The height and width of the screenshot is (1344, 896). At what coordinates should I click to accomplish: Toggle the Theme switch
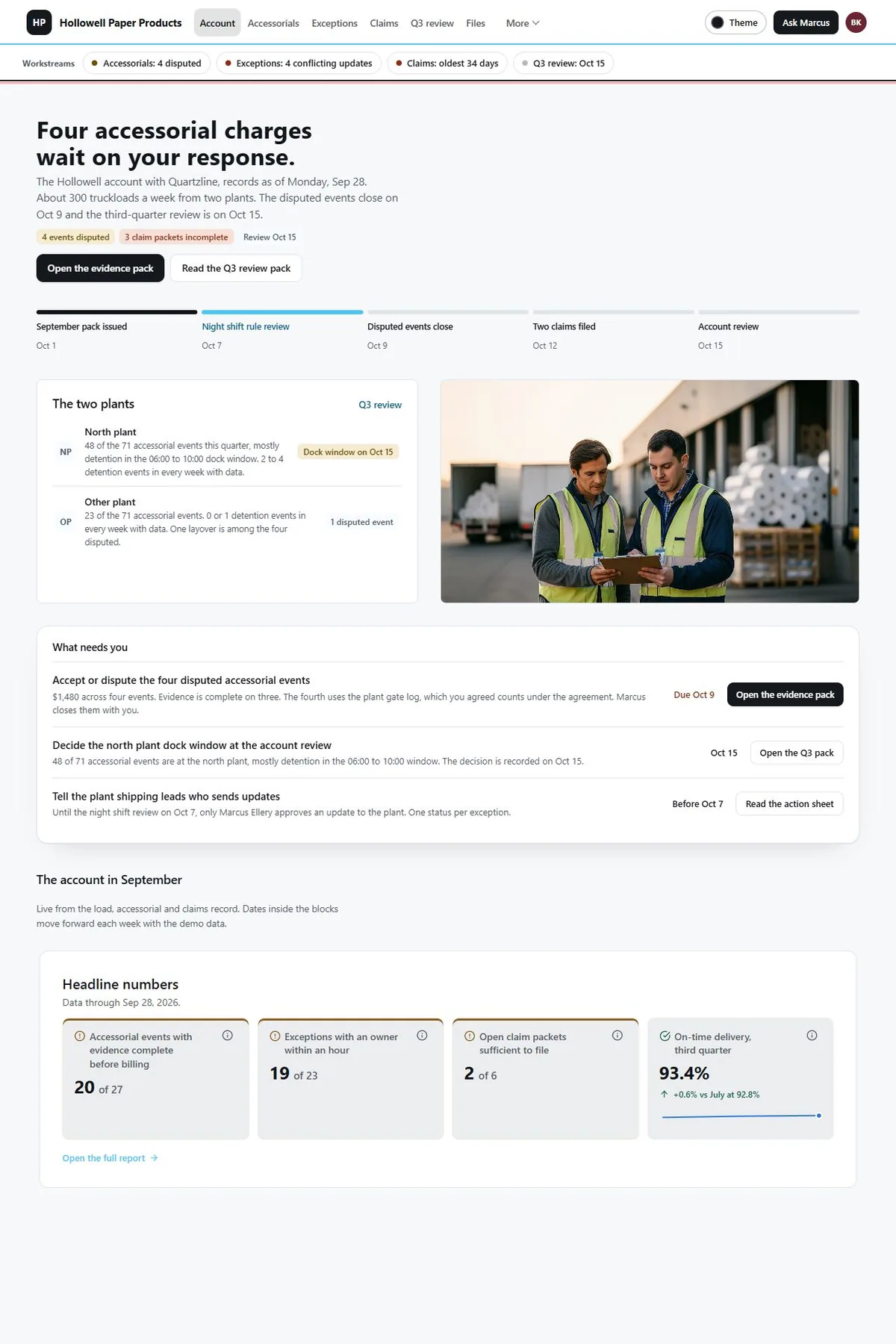point(735,22)
